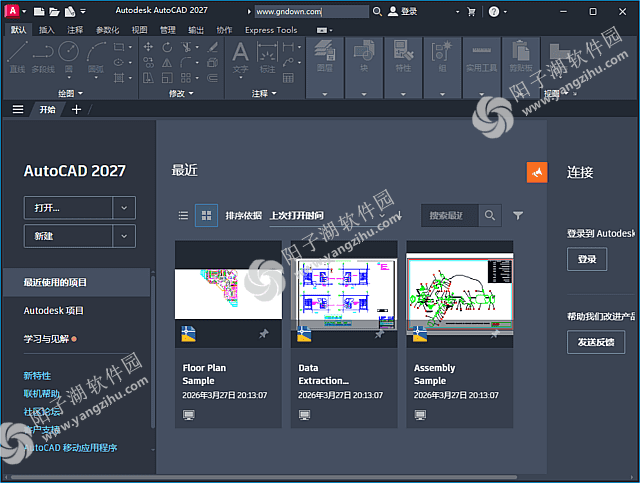Select the Text (文字) tool

[240, 58]
